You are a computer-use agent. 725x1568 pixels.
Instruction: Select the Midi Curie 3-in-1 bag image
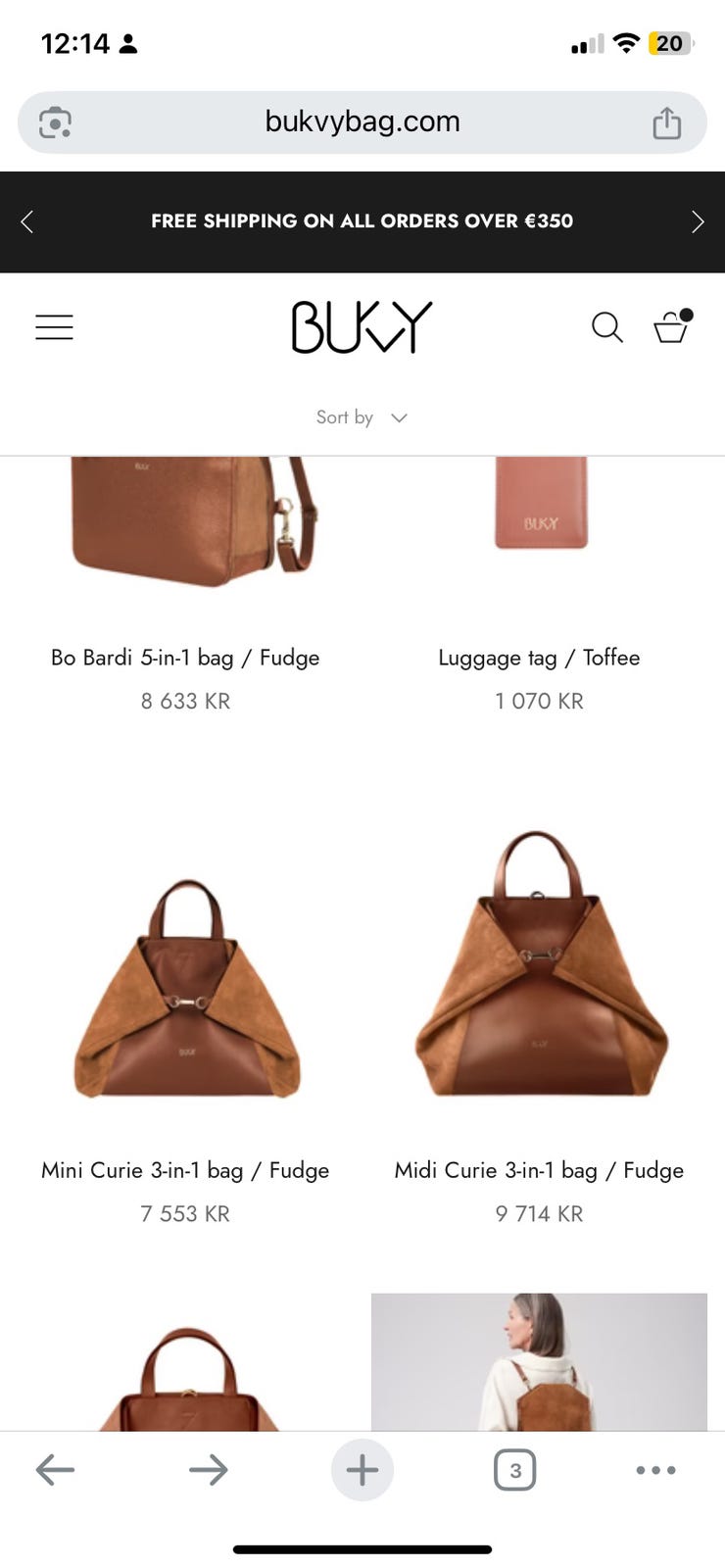click(540, 964)
